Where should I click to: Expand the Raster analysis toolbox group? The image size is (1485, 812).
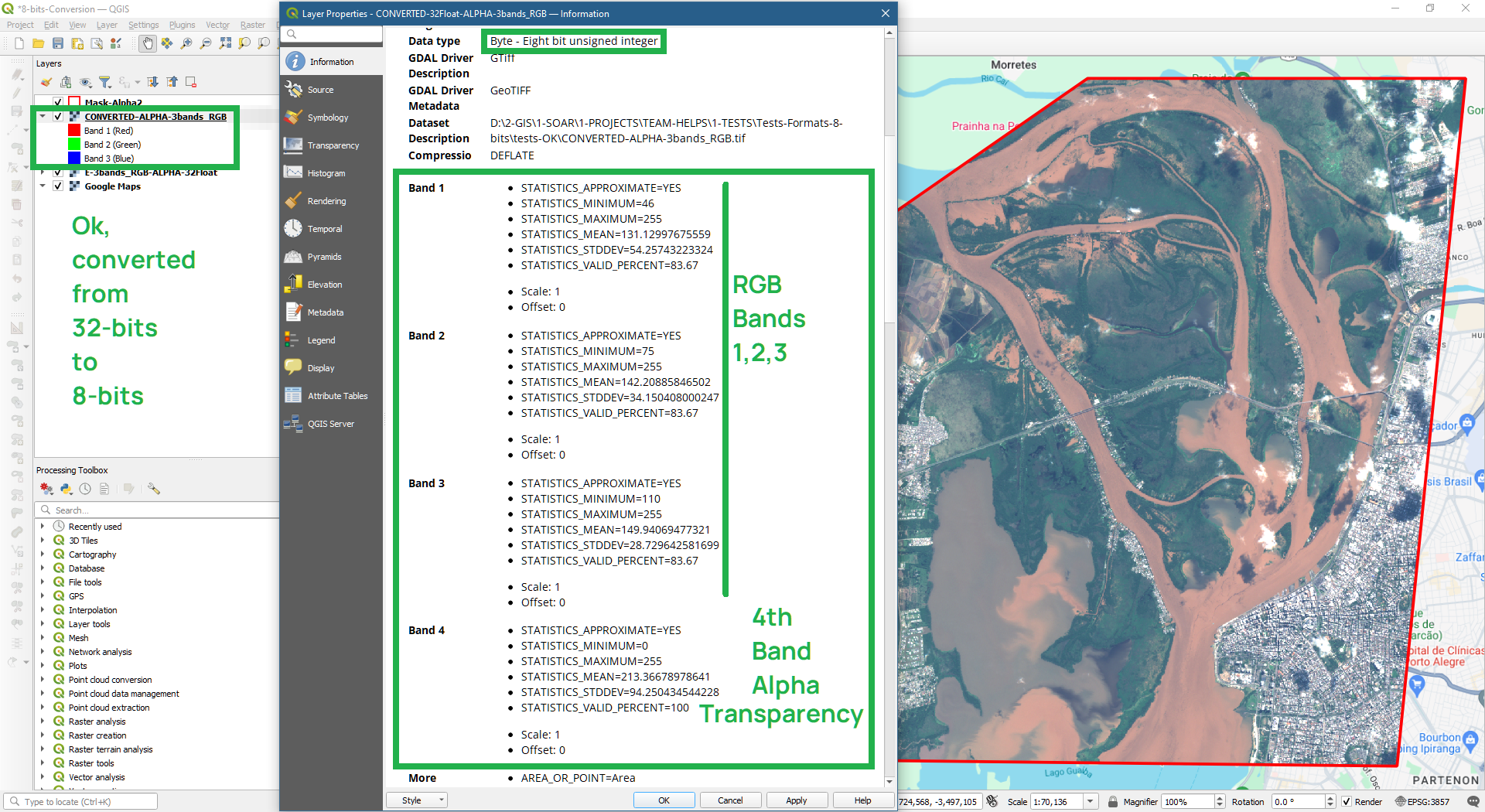coord(44,721)
